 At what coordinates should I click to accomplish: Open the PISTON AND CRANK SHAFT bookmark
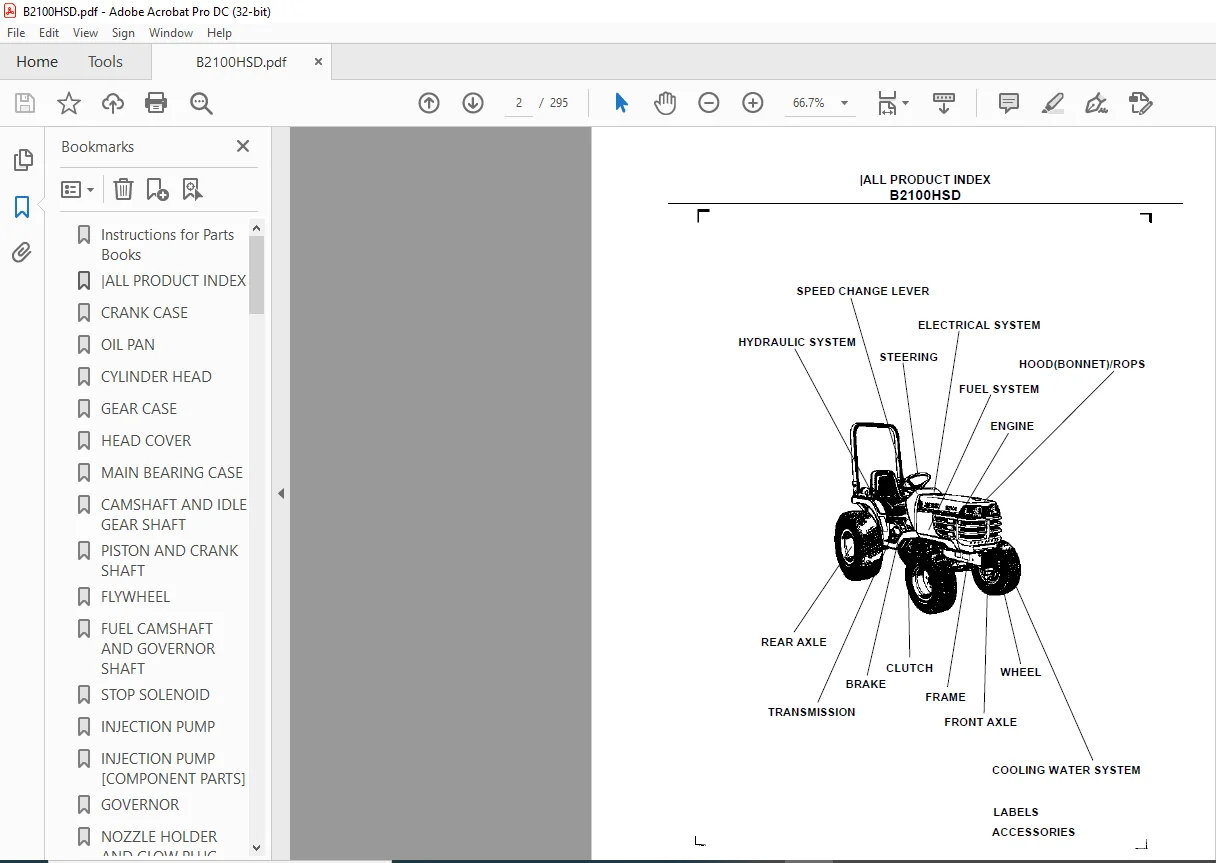[x=169, y=560]
